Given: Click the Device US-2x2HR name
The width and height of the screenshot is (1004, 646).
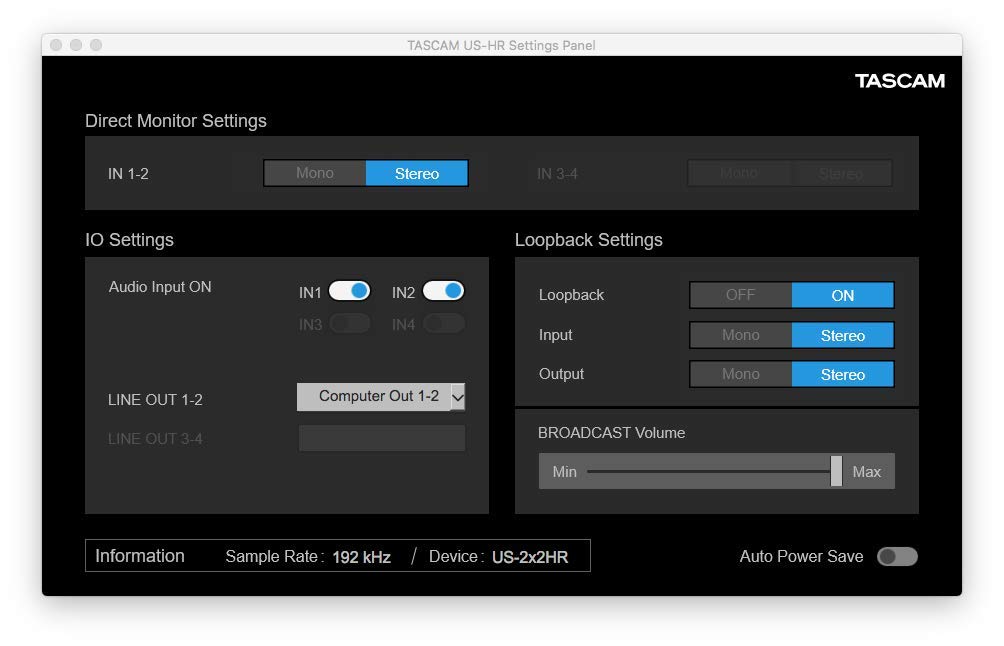Looking at the screenshot, I should pos(530,557).
